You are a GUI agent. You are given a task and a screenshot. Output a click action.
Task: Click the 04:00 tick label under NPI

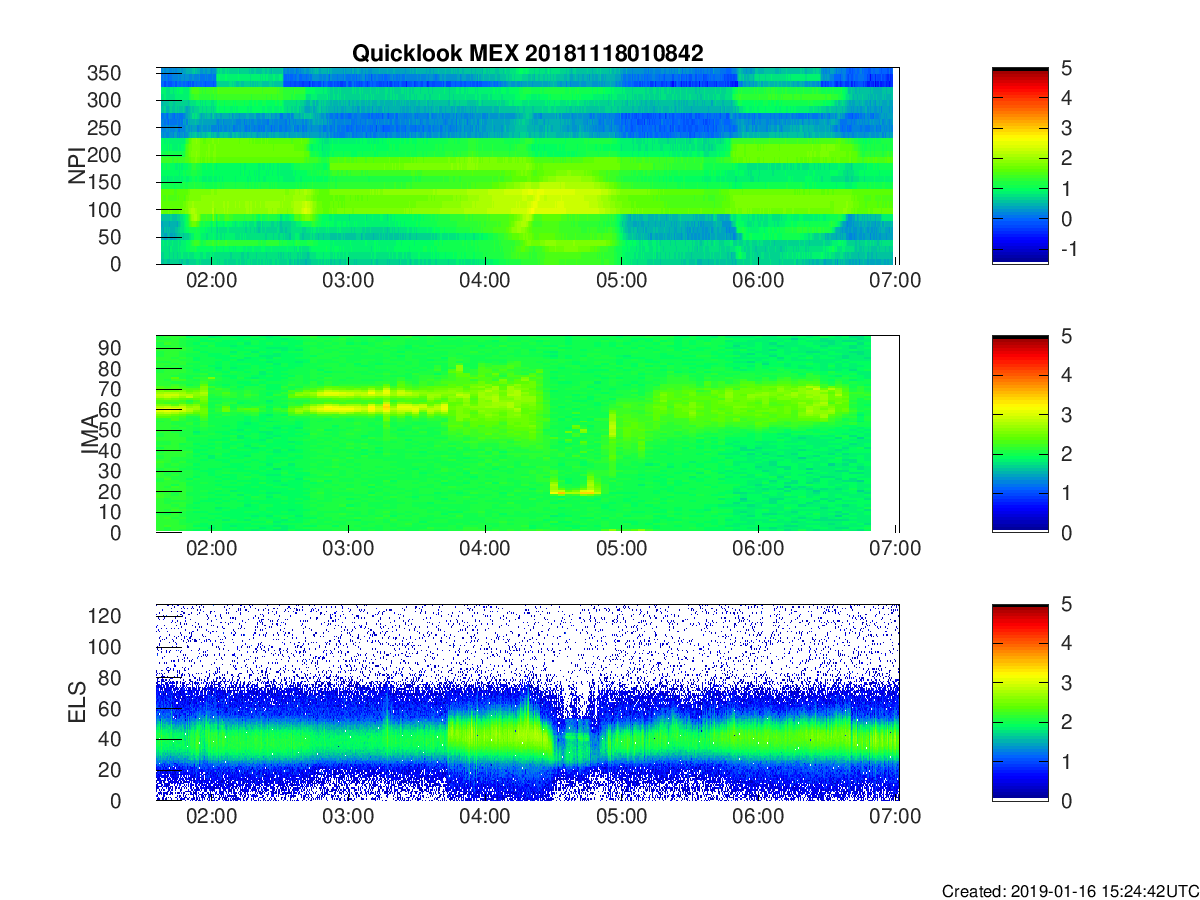click(485, 280)
